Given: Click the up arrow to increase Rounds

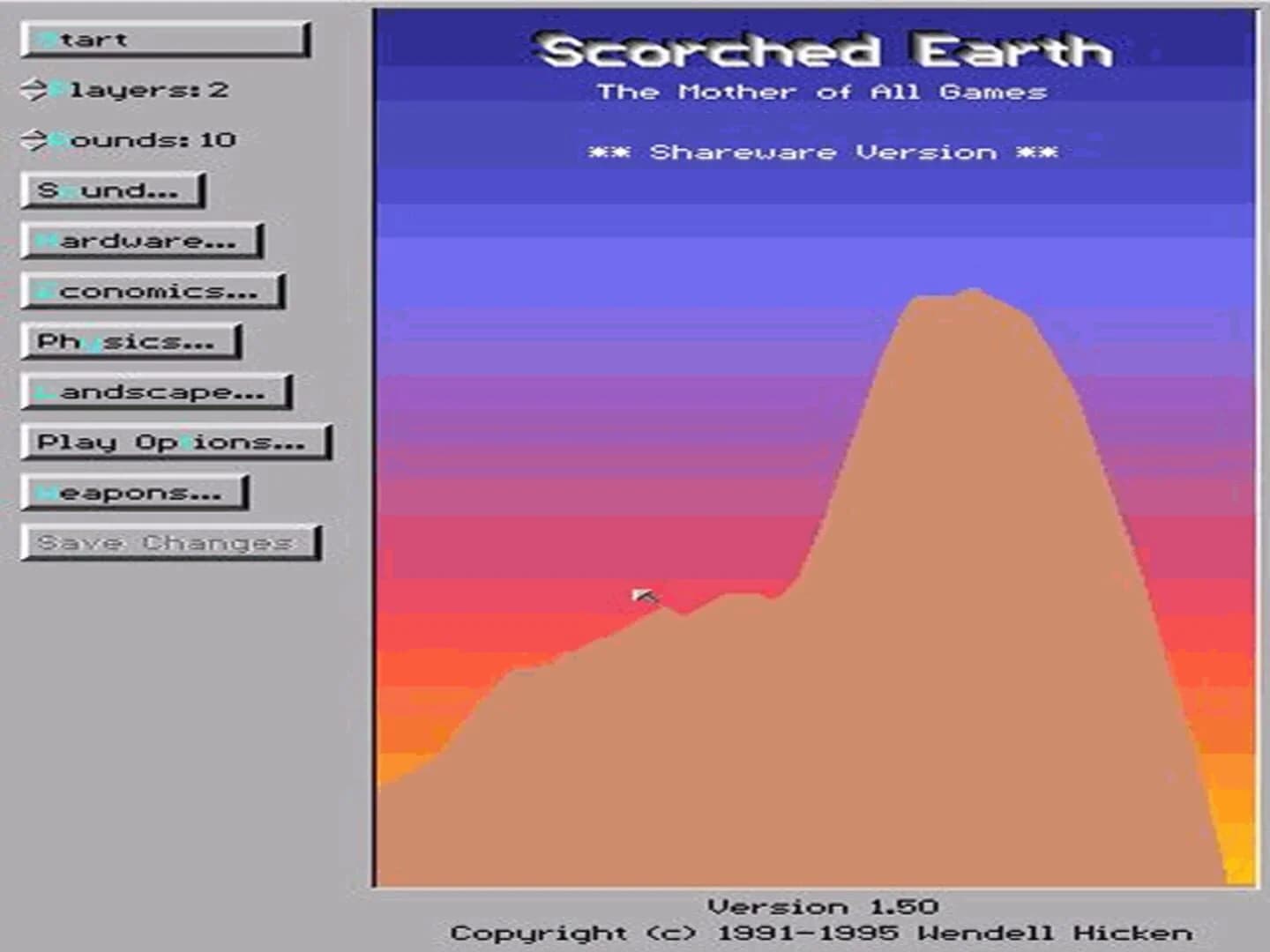Looking at the screenshot, I should 34,132.
